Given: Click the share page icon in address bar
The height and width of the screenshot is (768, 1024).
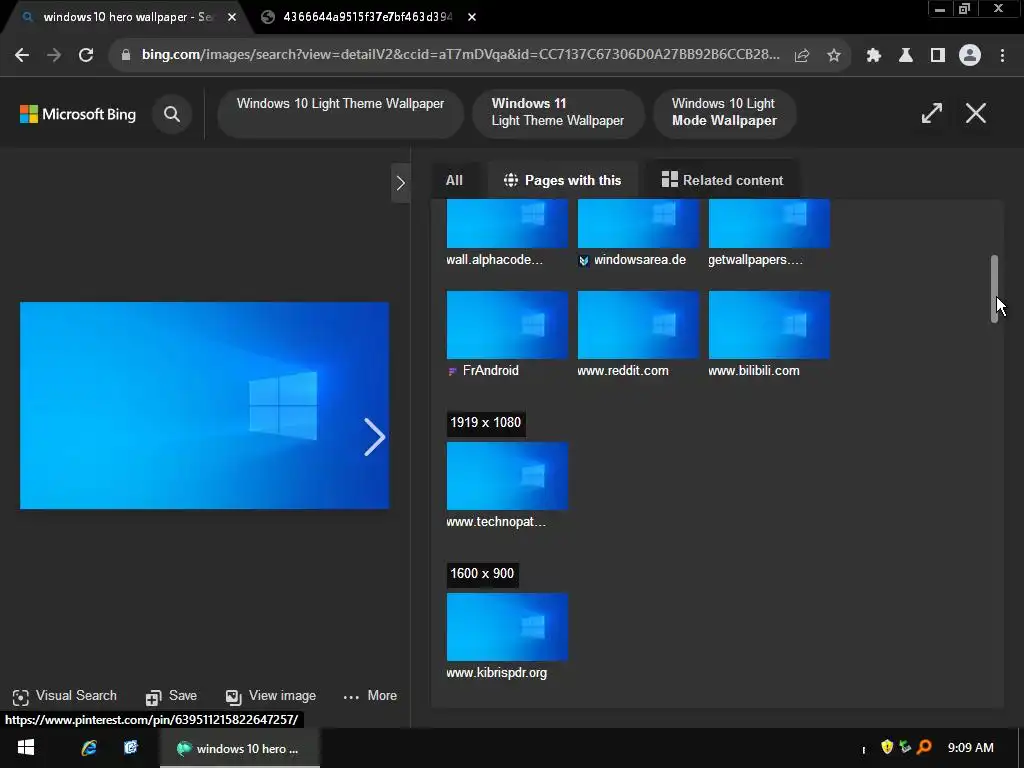Looking at the screenshot, I should tap(802, 56).
